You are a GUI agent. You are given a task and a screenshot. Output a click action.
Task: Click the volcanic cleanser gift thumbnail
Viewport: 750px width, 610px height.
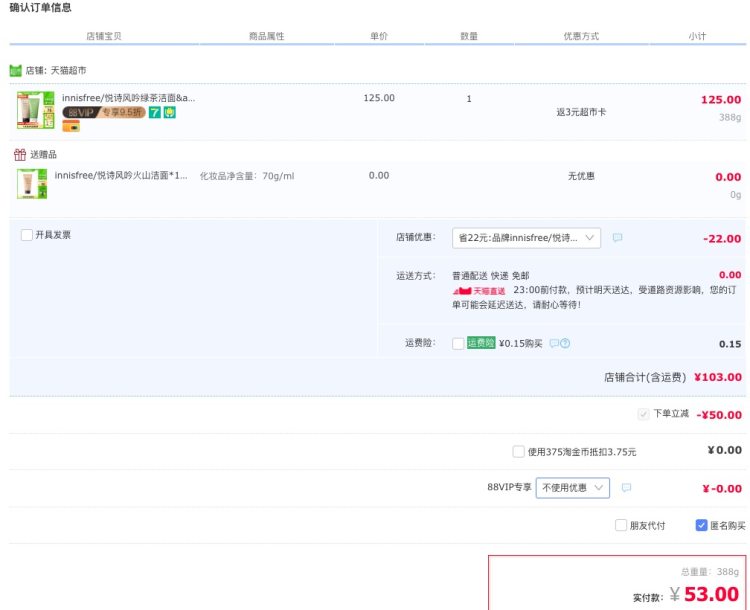(32, 183)
